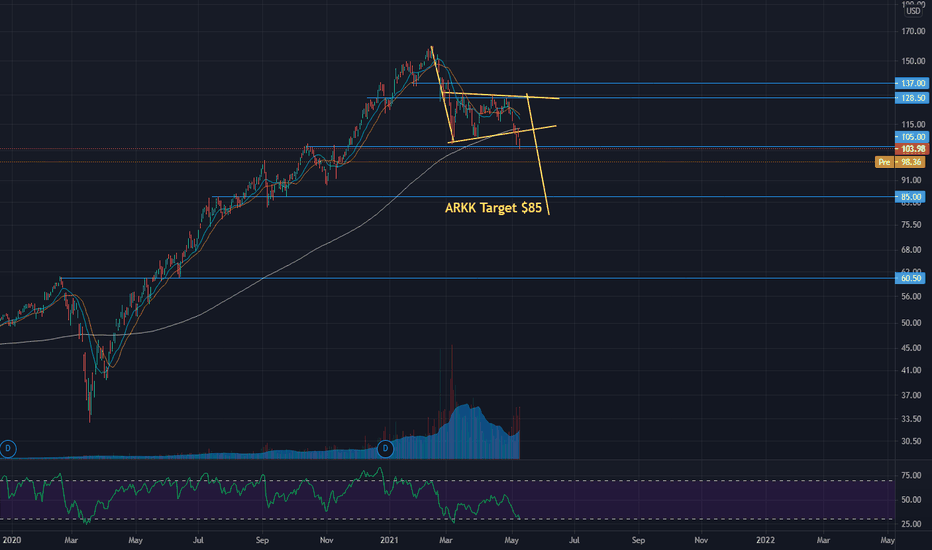This screenshot has width=932, height=550.
Task: Click the 150.00 price axis value
Action: (913, 61)
